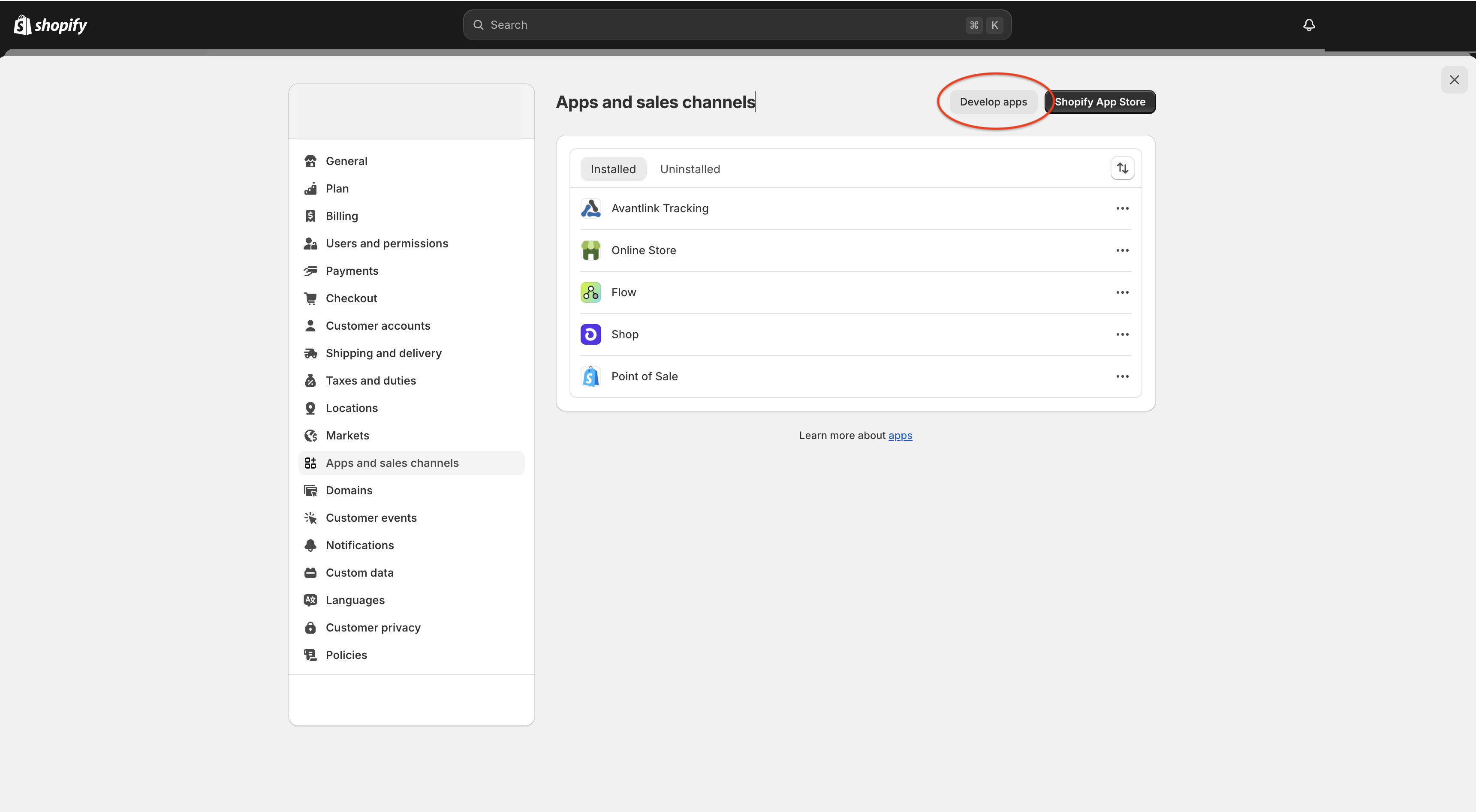Open Policies settings
The image size is (1476, 812).
[411, 656]
